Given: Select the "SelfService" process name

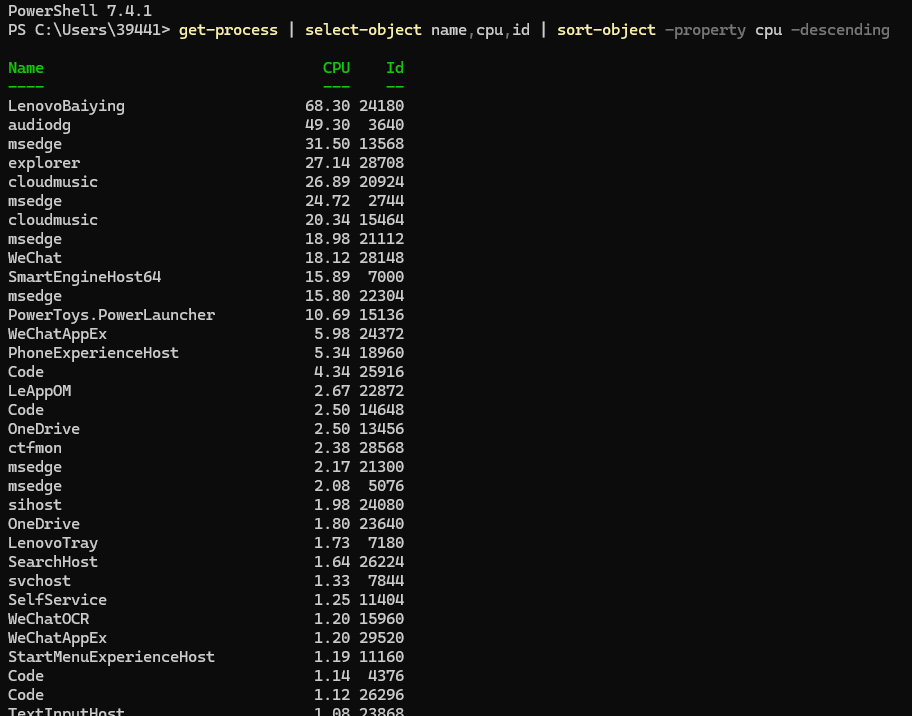Looking at the screenshot, I should pyautogui.click(x=58, y=600).
